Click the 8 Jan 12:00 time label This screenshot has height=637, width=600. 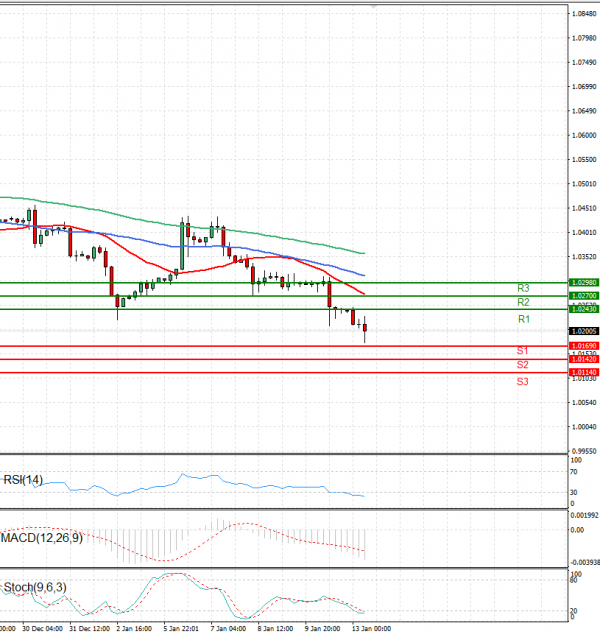click(x=275, y=629)
